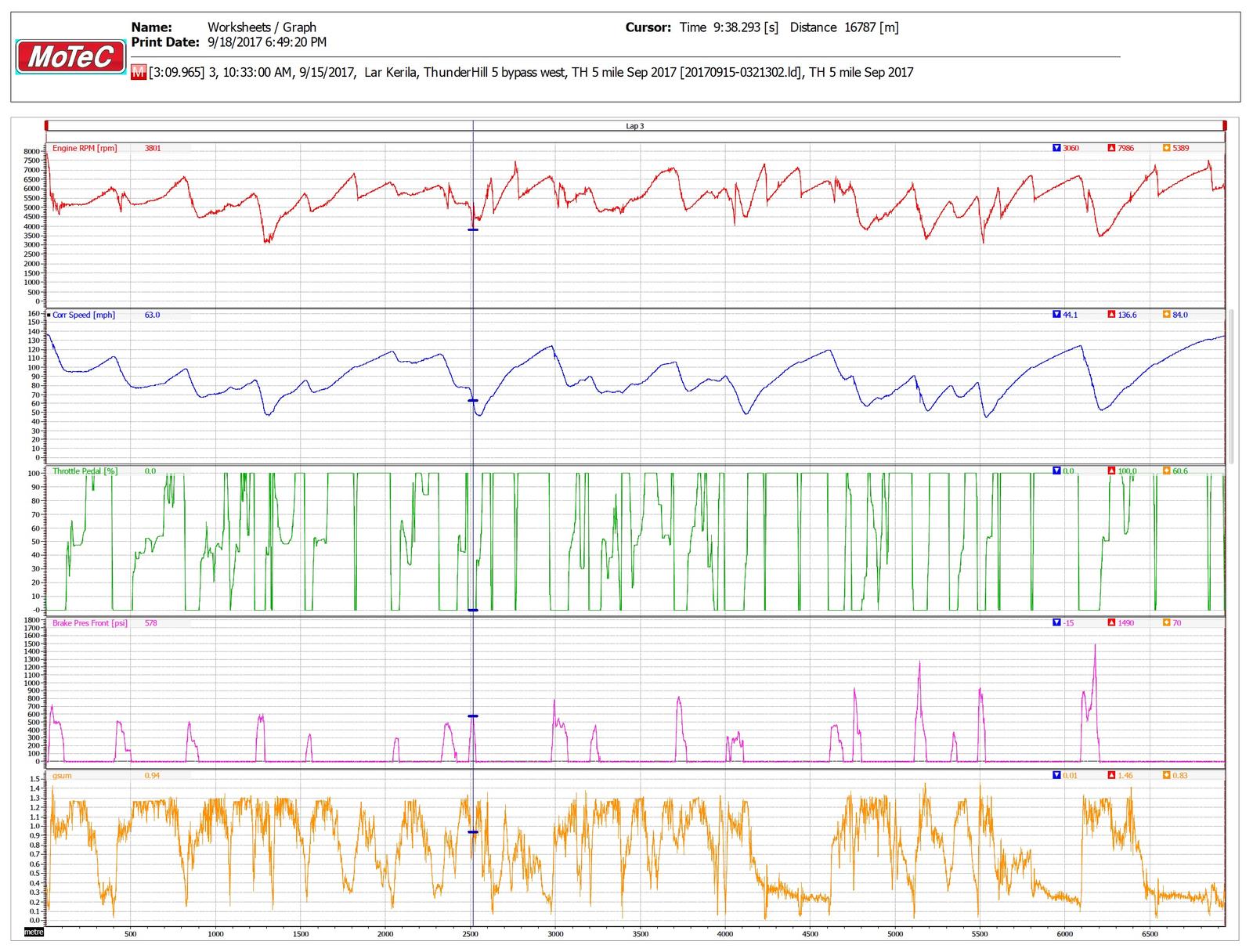Click the Lar Kerila driver name
The height and width of the screenshot is (952, 1253).
pos(391,73)
